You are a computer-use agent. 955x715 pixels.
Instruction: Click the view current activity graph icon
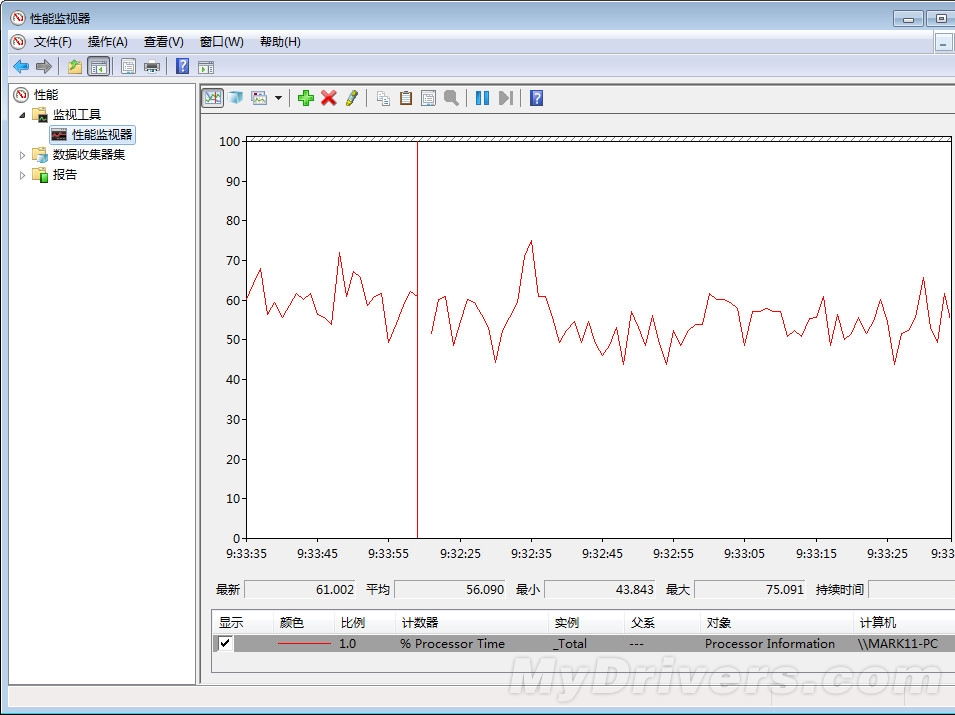pyautogui.click(x=212, y=98)
